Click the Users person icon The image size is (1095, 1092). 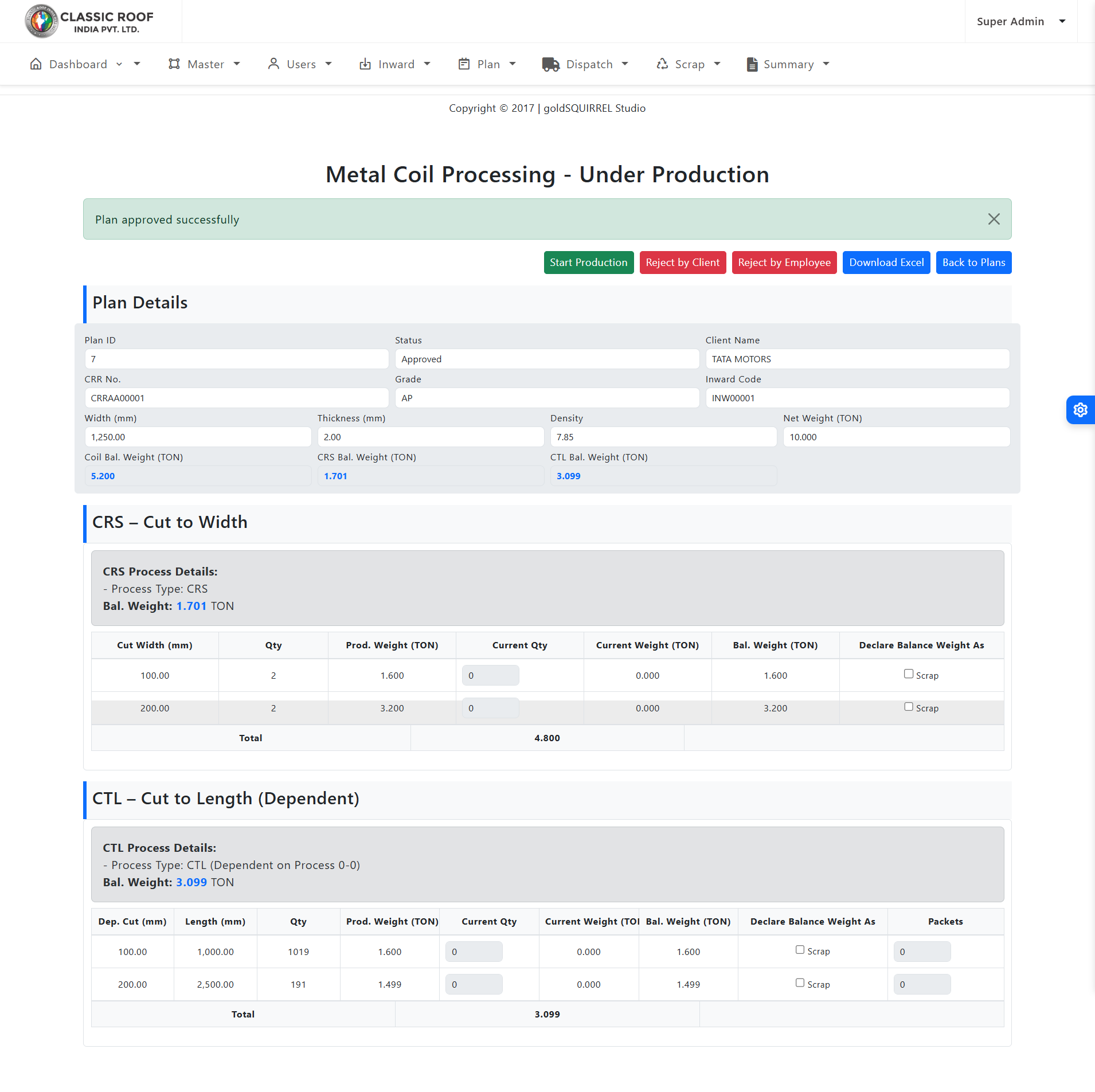pos(273,64)
